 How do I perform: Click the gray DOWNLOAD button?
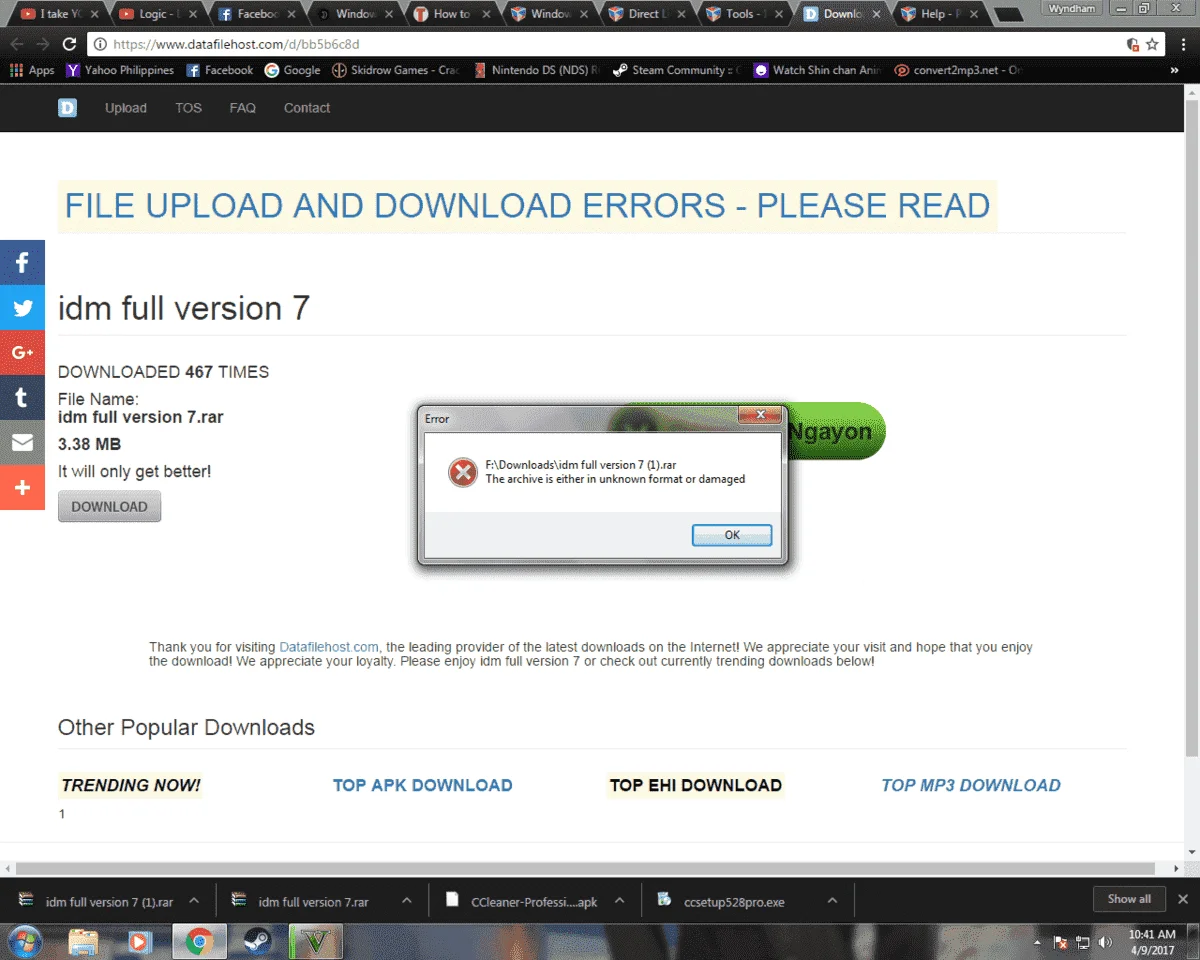point(109,507)
